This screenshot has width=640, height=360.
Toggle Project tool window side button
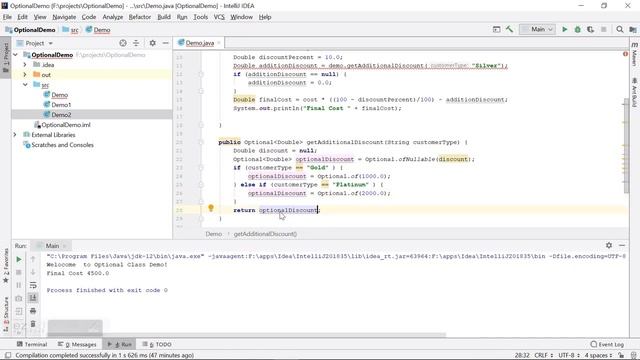(x=6, y=57)
